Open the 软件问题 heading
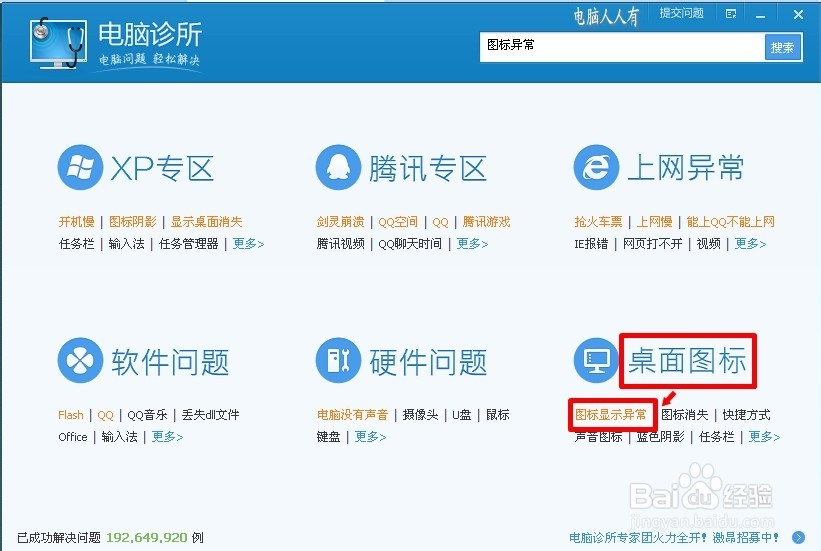The width and height of the screenshot is (821, 551). coord(170,362)
